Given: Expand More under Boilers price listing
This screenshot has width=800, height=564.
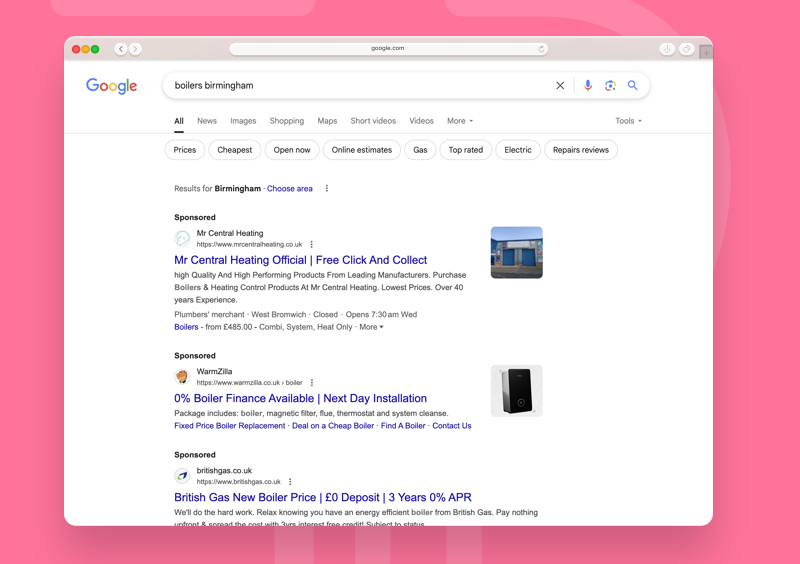Looking at the screenshot, I should [x=371, y=327].
